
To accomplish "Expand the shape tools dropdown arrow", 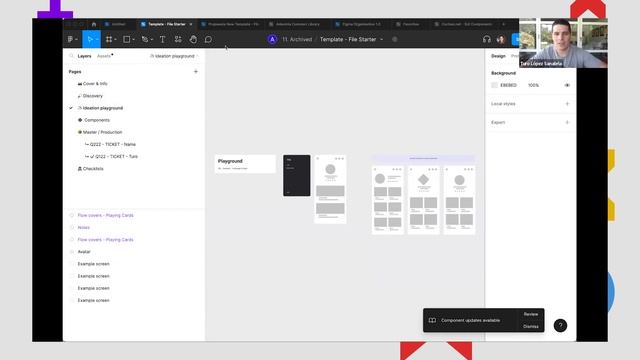I will click(134, 40).
